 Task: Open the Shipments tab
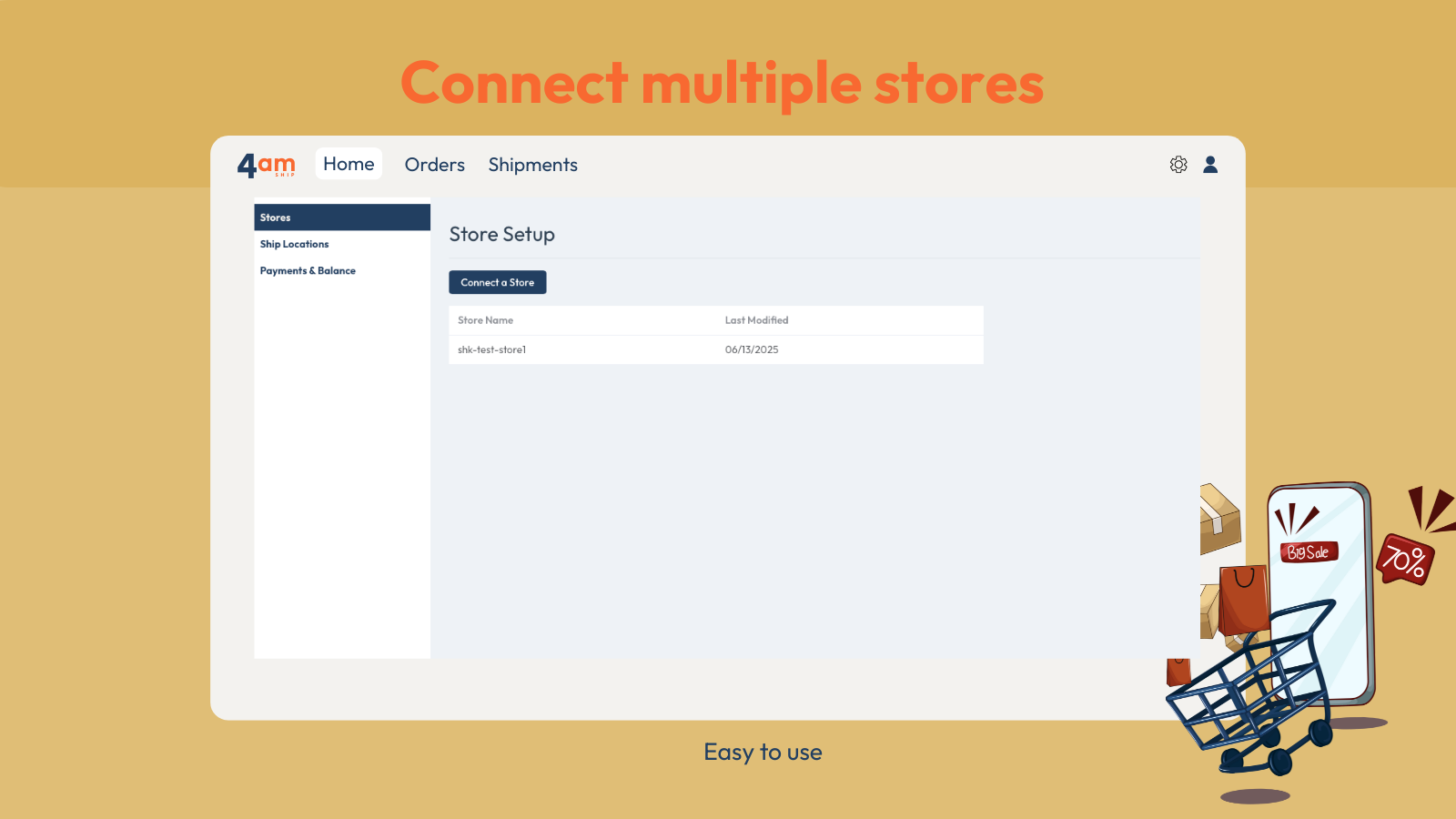coord(532,165)
